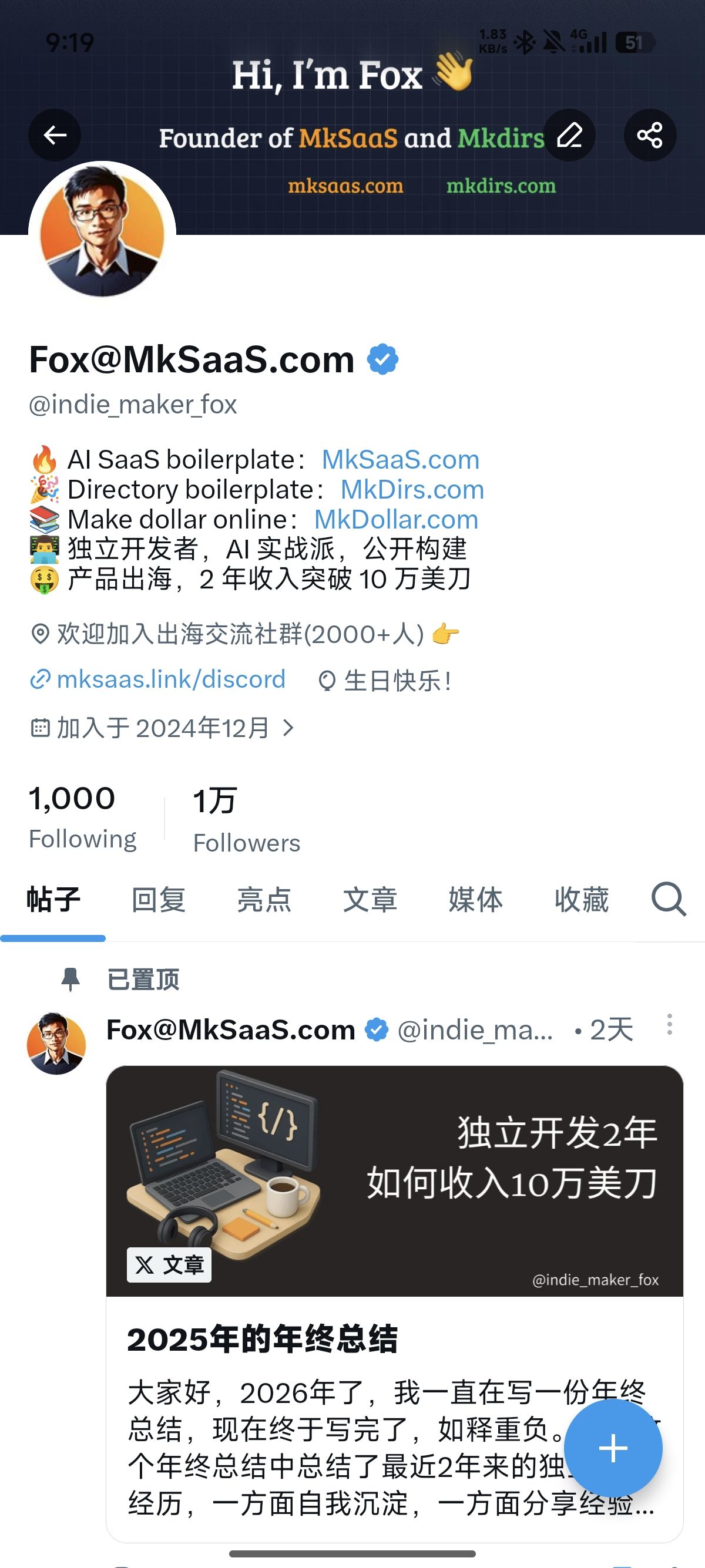View the 1,000 Following list
The height and width of the screenshot is (1568, 705).
tap(83, 817)
